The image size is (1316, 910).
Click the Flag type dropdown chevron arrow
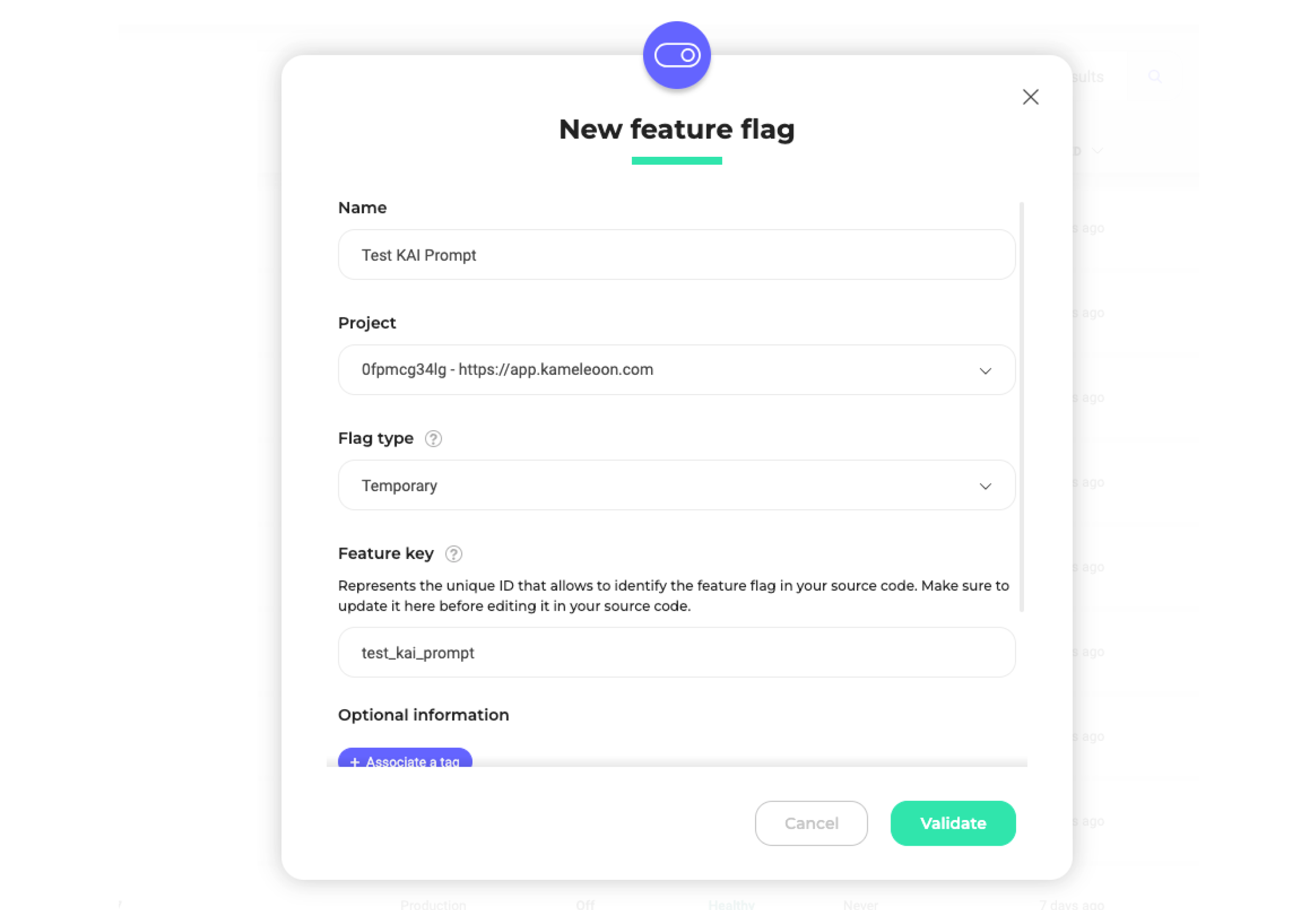click(x=985, y=485)
